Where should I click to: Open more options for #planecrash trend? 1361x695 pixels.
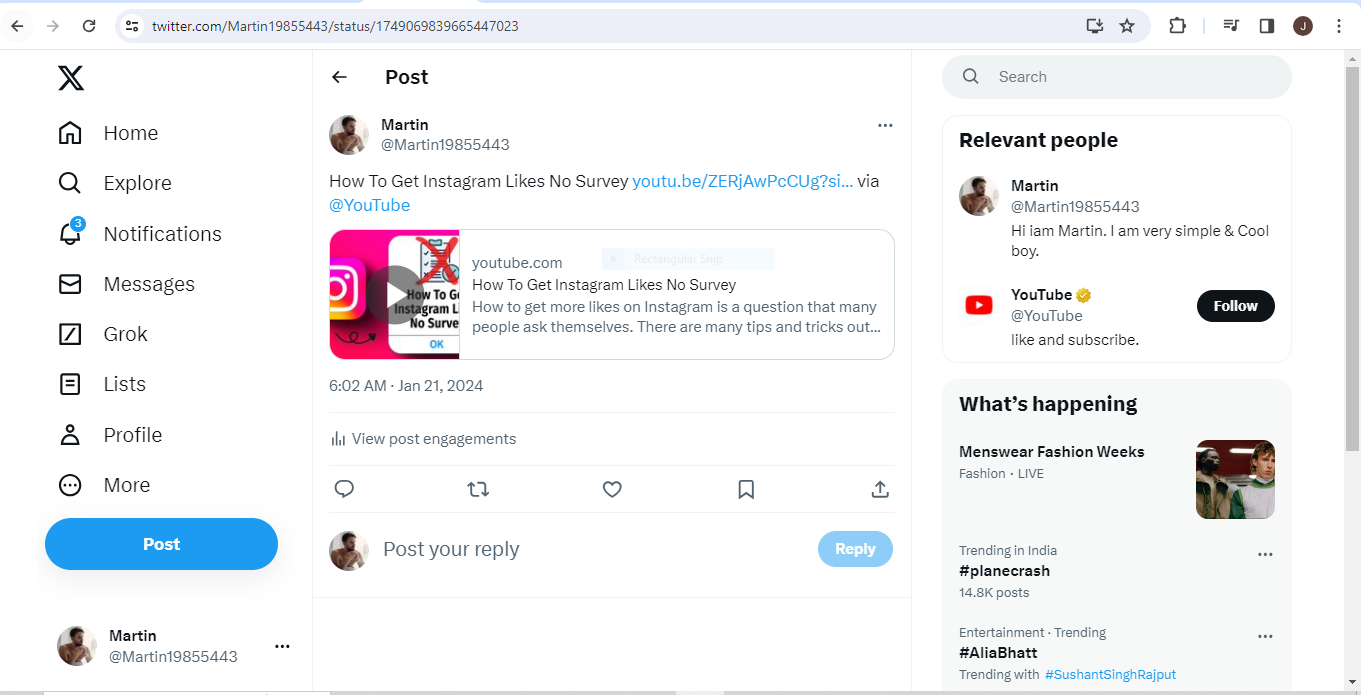1265,554
